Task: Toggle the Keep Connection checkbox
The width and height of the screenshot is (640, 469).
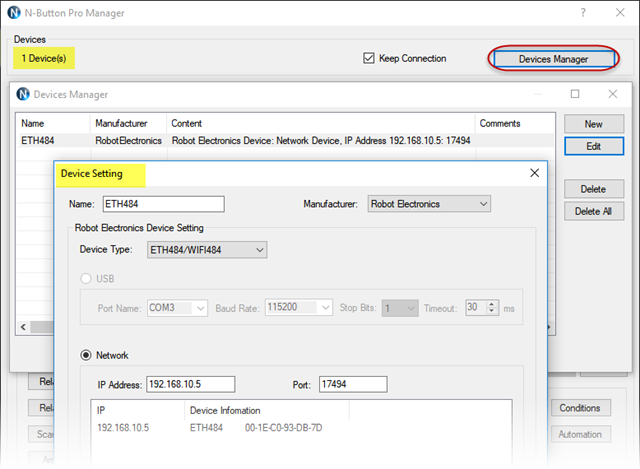Action: tap(369, 58)
